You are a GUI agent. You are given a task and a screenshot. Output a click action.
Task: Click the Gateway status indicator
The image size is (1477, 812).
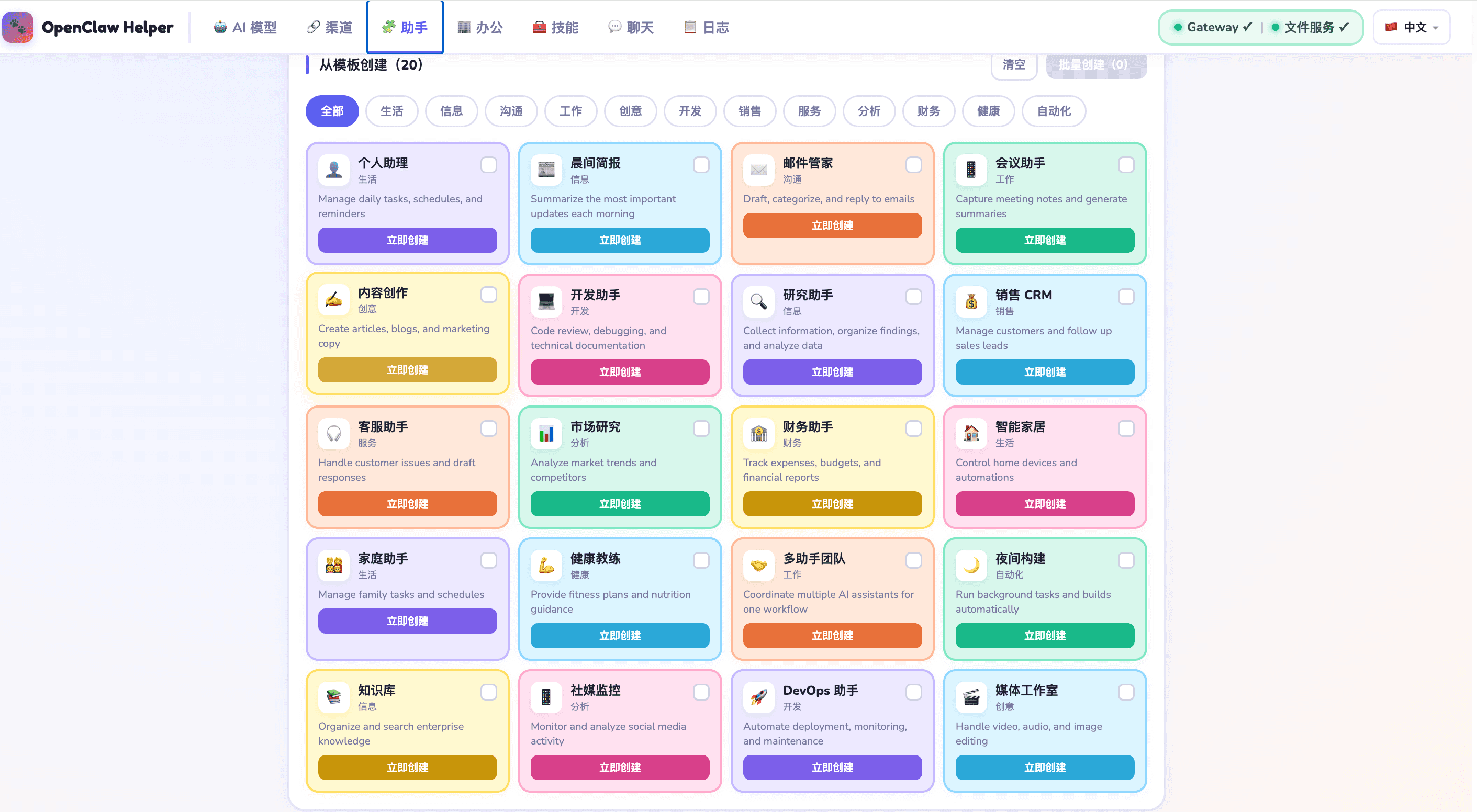(x=1212, y=27)
